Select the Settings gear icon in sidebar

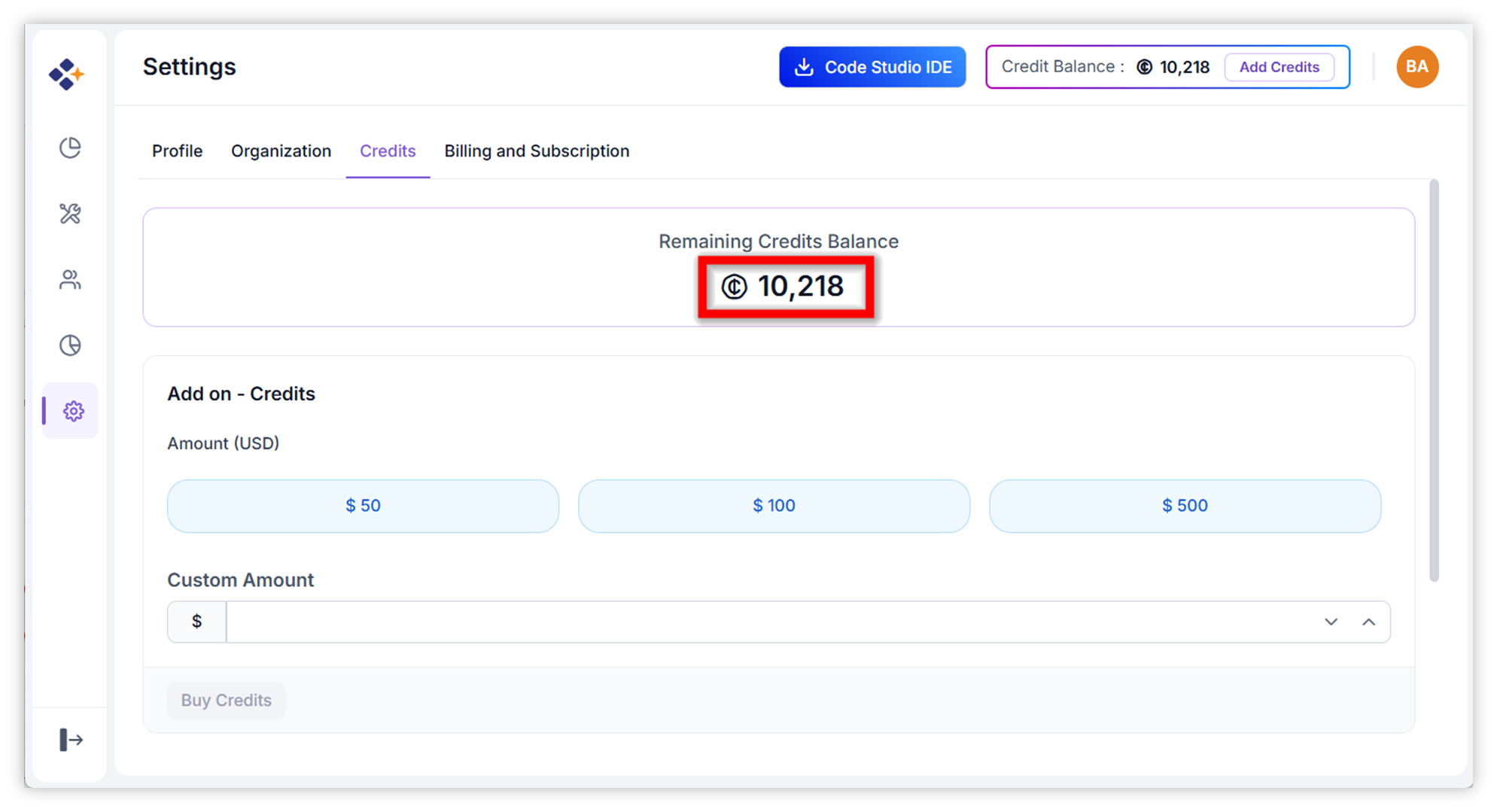73,411
